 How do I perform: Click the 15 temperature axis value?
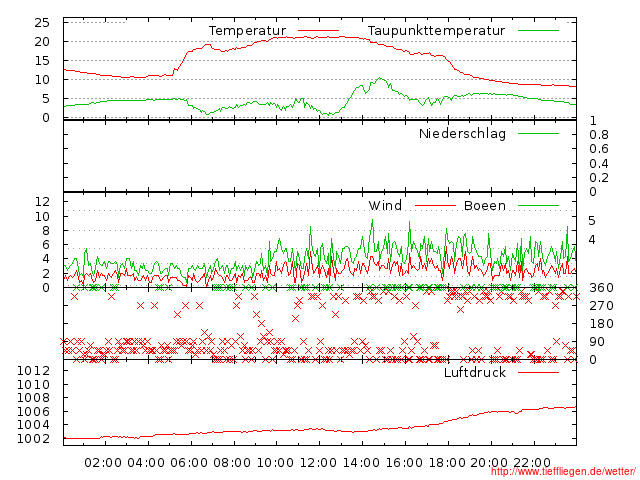pyautogui.click(x=42, y=61)
